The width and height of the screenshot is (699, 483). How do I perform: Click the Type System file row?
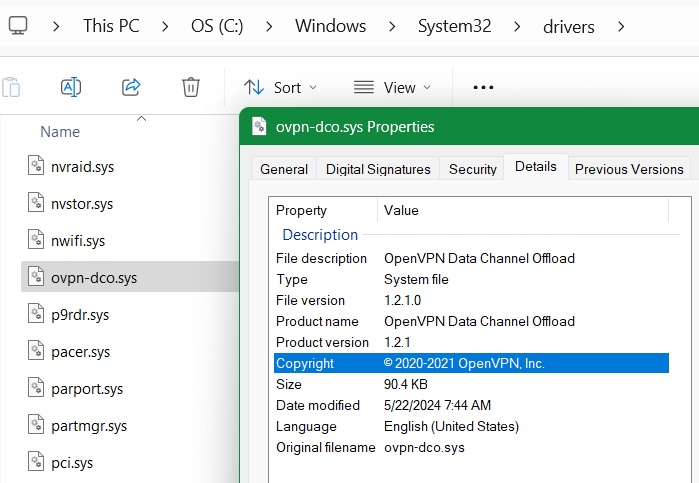[471, 279]
